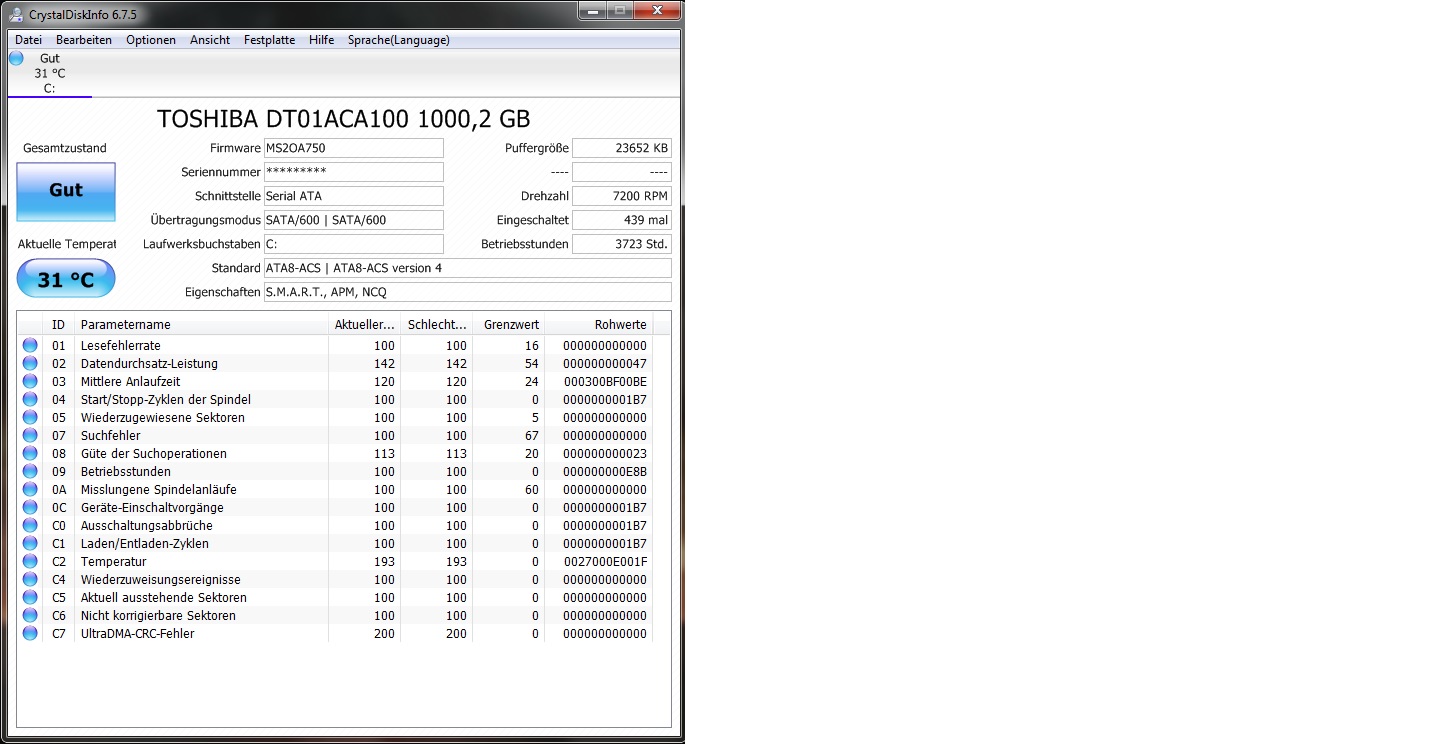Click status orb of Nicht korrigierbare Sektoren row
This screenshot has height=750, width=1434.
tap(30, 615)
